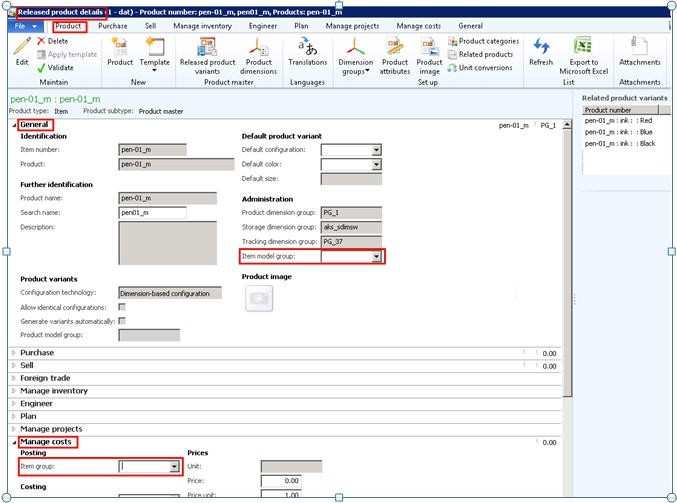
Task: Open Translations under Languages
Action: [x=307, y=51]
